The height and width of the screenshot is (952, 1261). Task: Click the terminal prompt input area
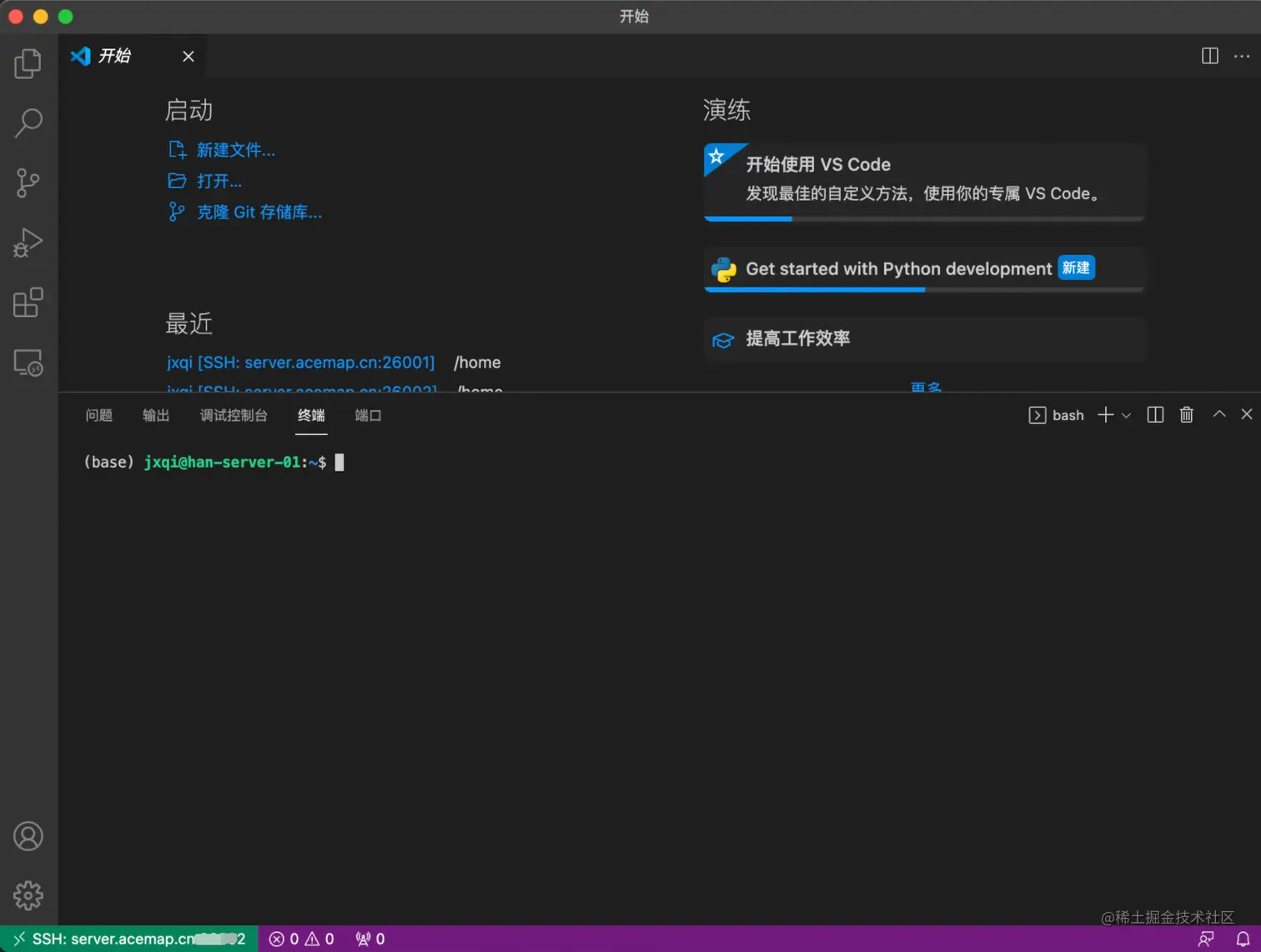click(339, 463)
